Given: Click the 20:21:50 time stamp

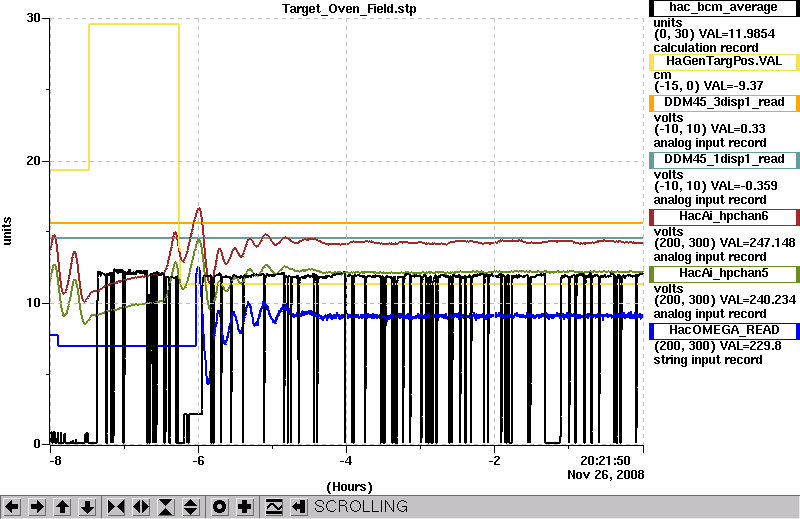Looking at the screenshot, I should coord(606,461).
